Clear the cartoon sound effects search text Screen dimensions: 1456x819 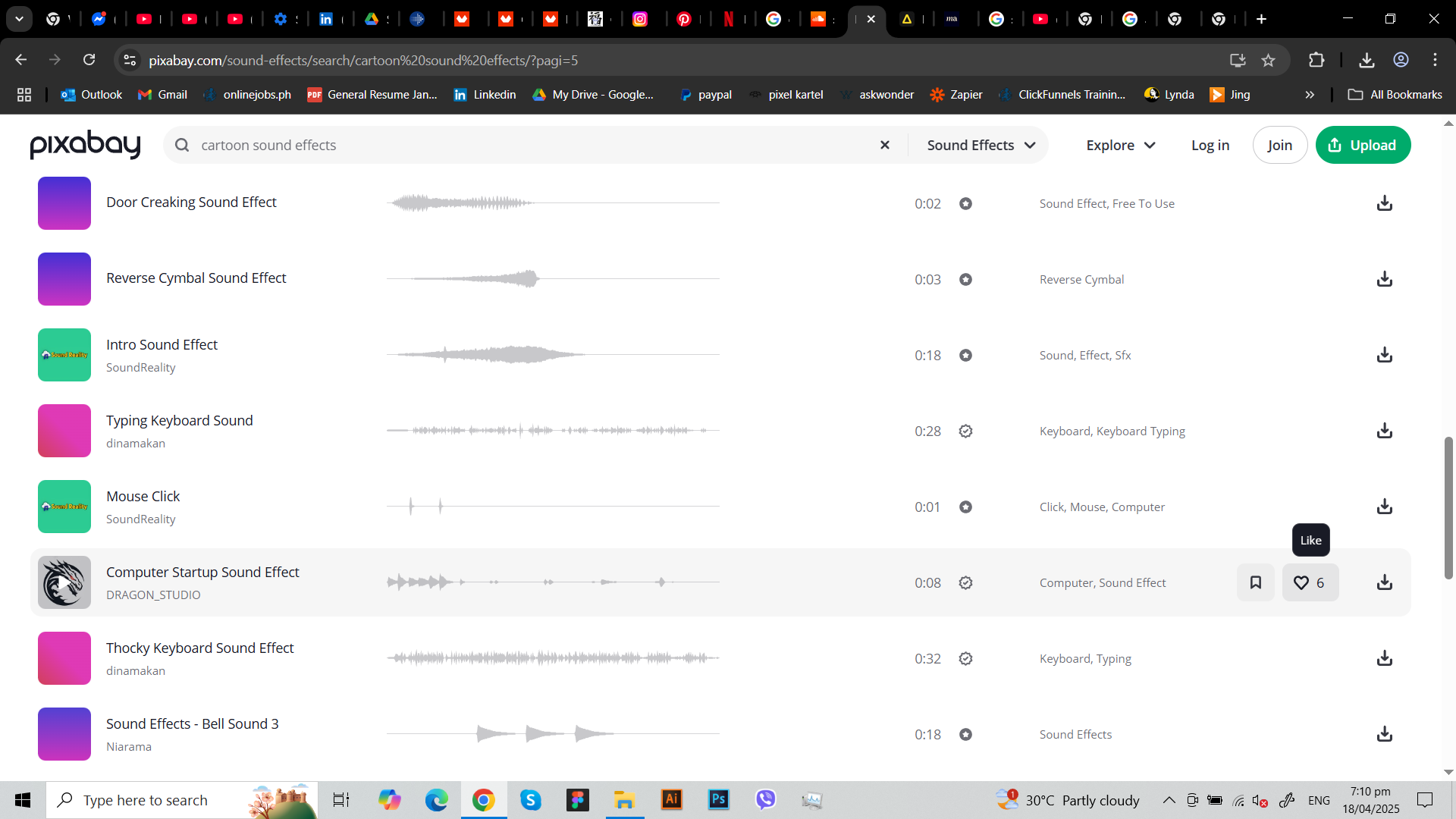pos(884,145)
